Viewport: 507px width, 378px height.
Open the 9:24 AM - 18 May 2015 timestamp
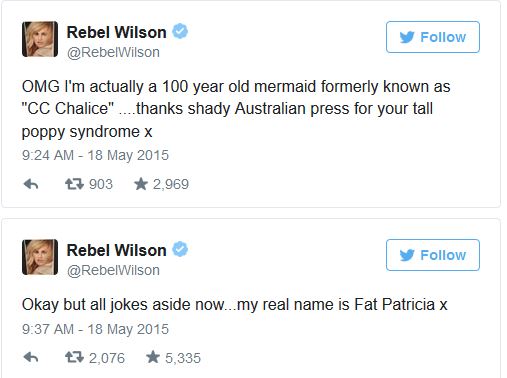tap(95, 155)
